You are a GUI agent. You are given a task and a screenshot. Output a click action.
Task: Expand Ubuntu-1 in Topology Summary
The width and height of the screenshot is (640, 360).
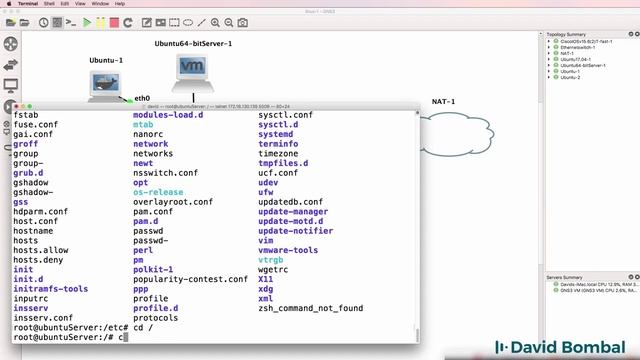549,71
